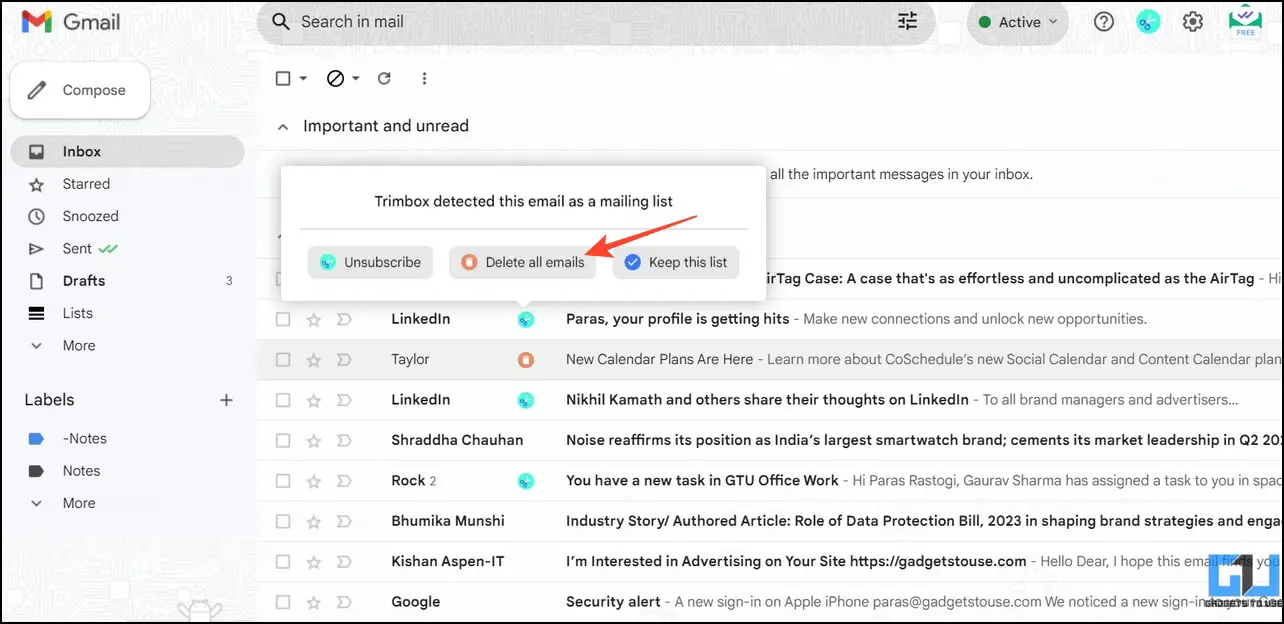Select the Rock email checkbox
1284x624 pixels.
283,481
